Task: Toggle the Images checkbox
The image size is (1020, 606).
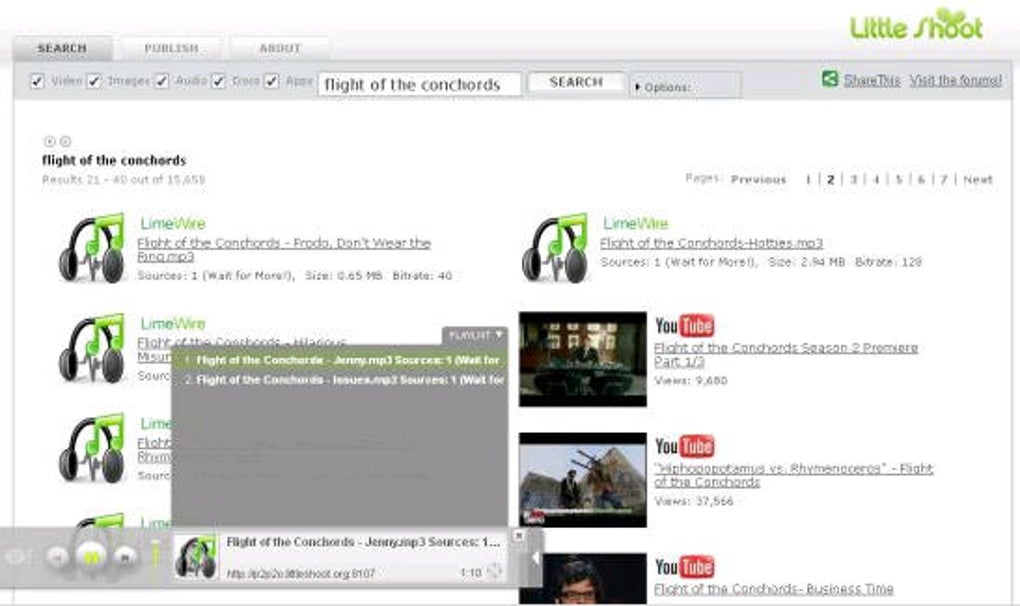Action: 94,81
